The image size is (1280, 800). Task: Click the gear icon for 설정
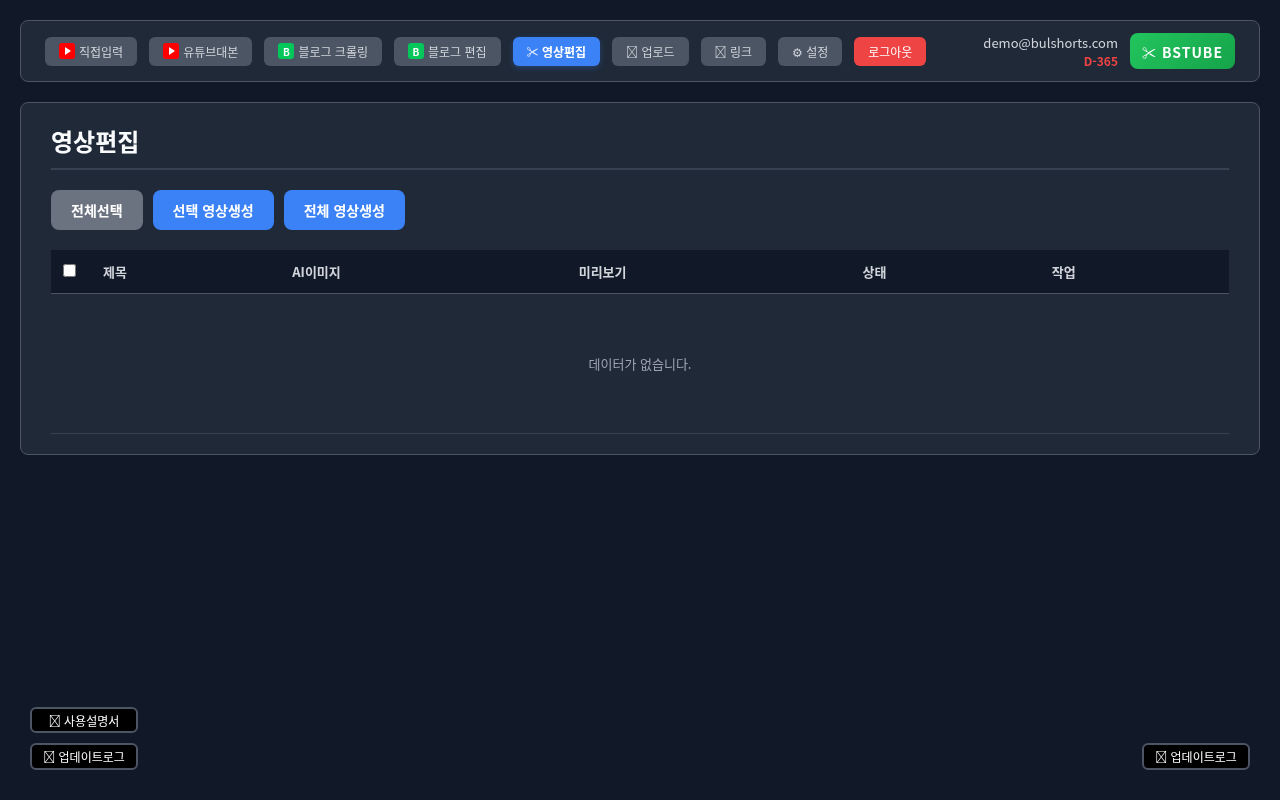coord(797,52)
